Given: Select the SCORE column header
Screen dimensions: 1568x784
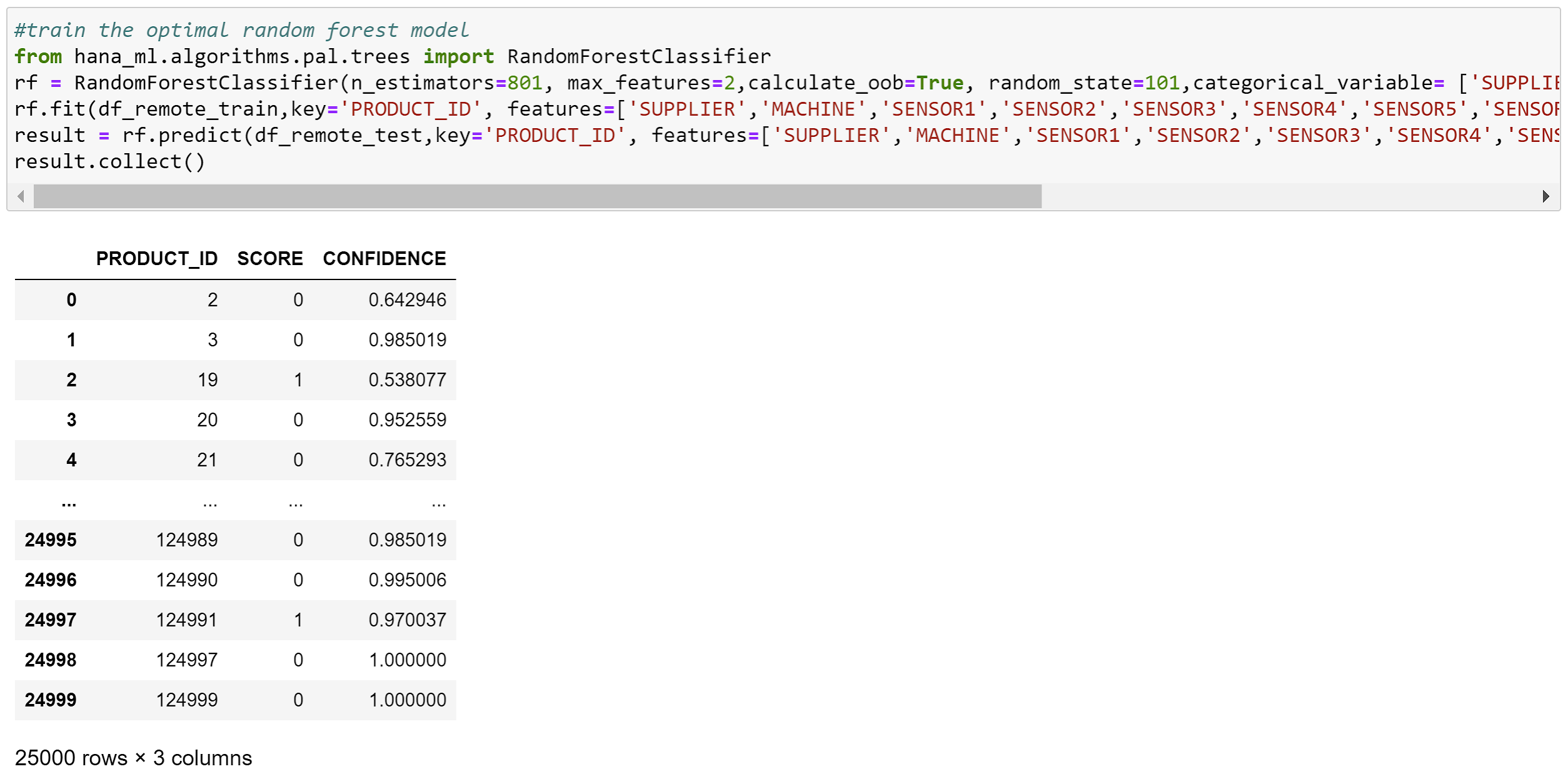Looking at the screenshot, I should 269,258.
